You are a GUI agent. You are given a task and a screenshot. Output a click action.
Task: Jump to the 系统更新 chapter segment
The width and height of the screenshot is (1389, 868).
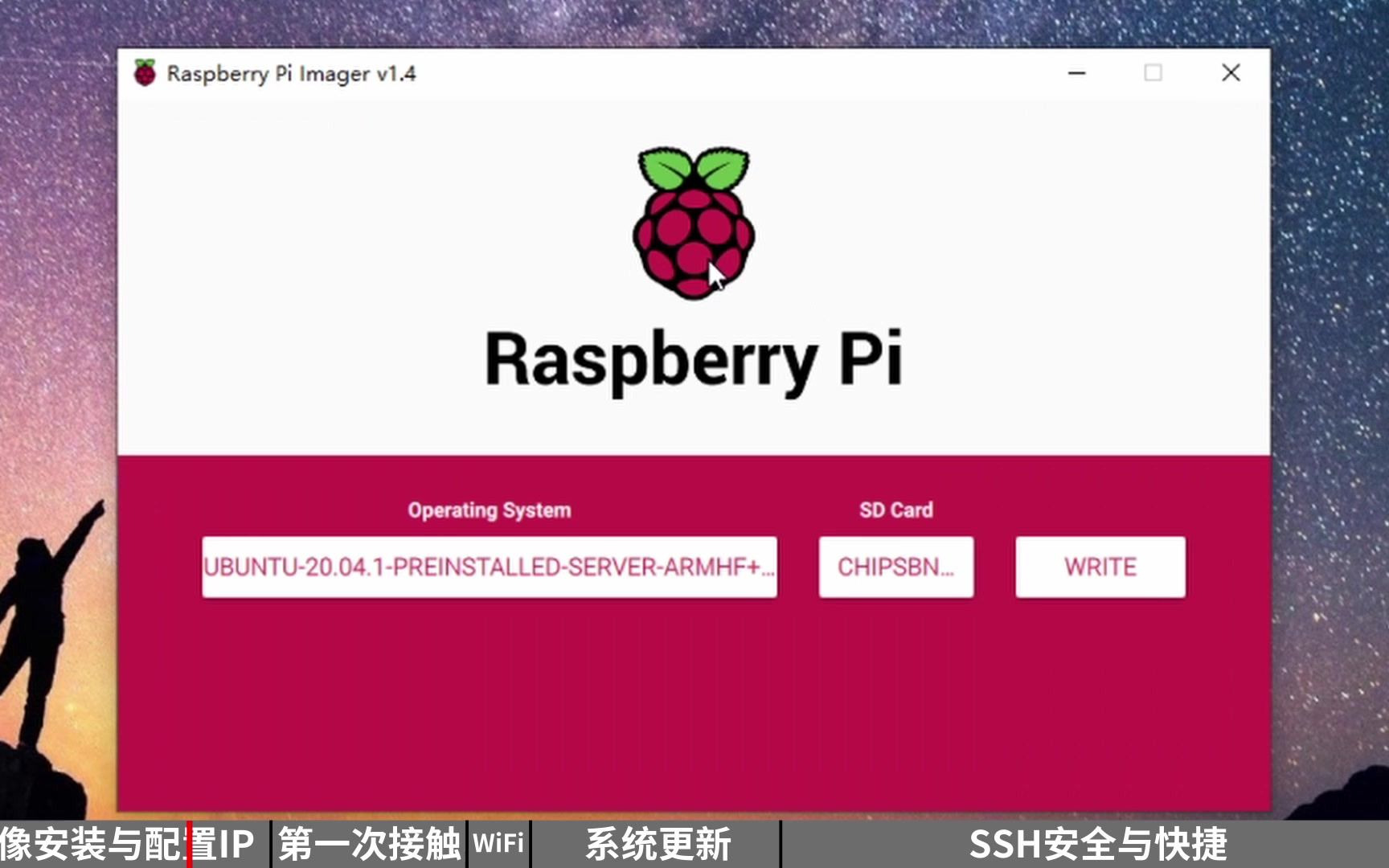(656, 844)
